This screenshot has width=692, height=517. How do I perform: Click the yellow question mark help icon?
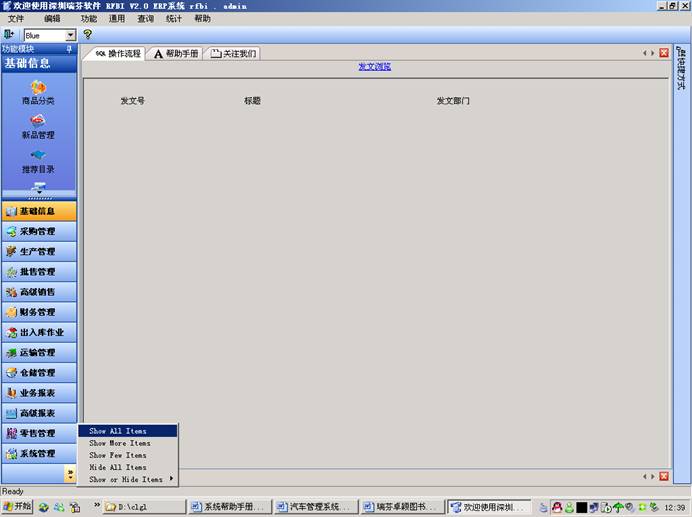(87, 35)
